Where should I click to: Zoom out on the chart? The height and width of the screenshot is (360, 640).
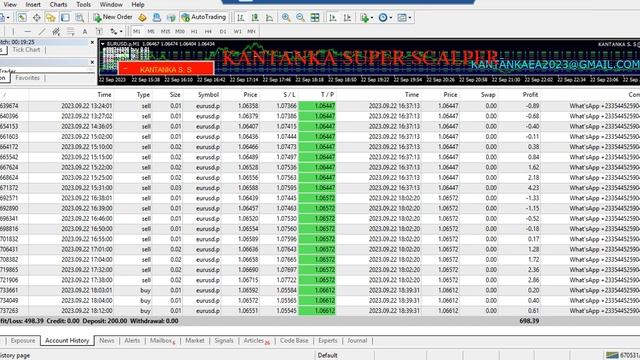click(300, 17)
